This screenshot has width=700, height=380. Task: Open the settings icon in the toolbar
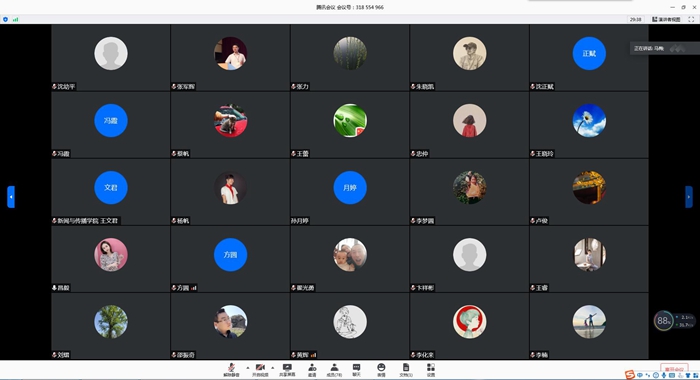(x=431, y=370)
